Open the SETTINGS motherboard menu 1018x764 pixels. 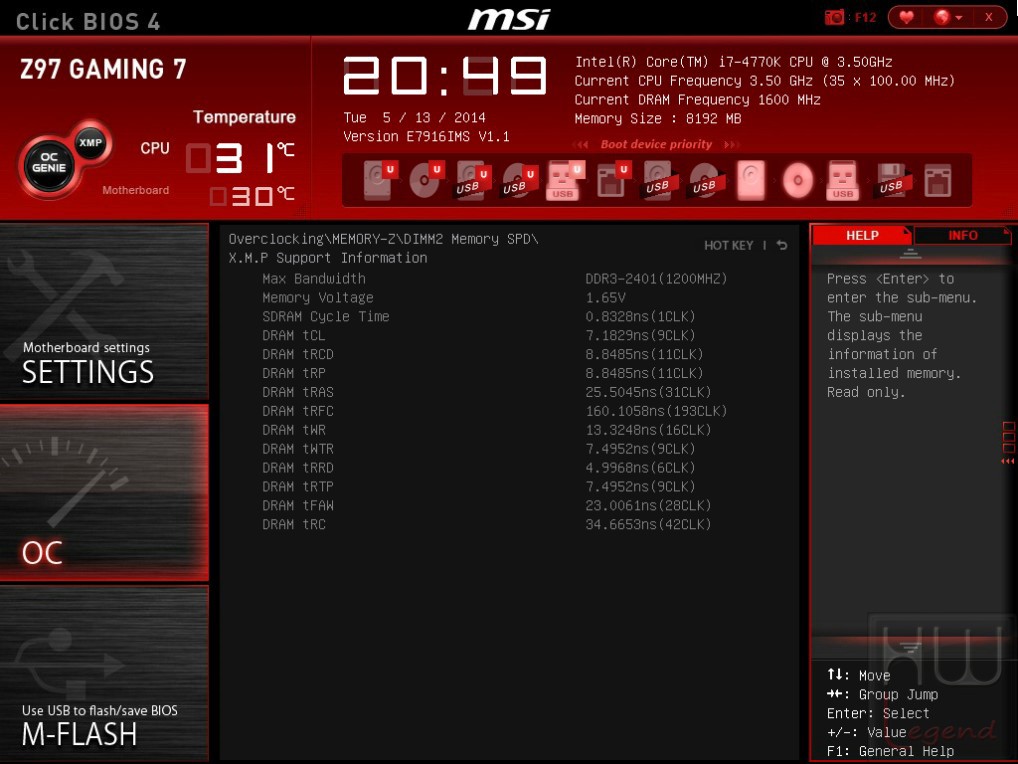pos(104,311)
